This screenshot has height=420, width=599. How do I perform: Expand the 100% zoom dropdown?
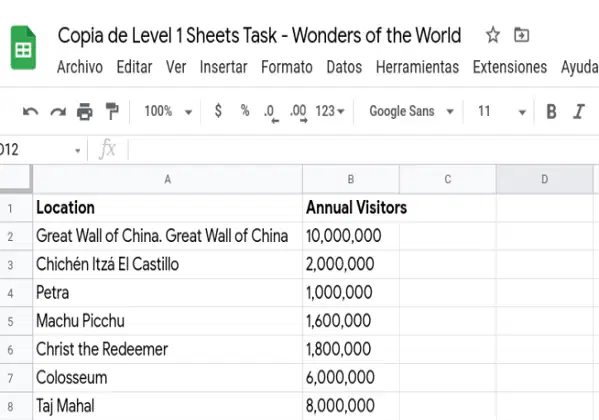click(168, 112)
